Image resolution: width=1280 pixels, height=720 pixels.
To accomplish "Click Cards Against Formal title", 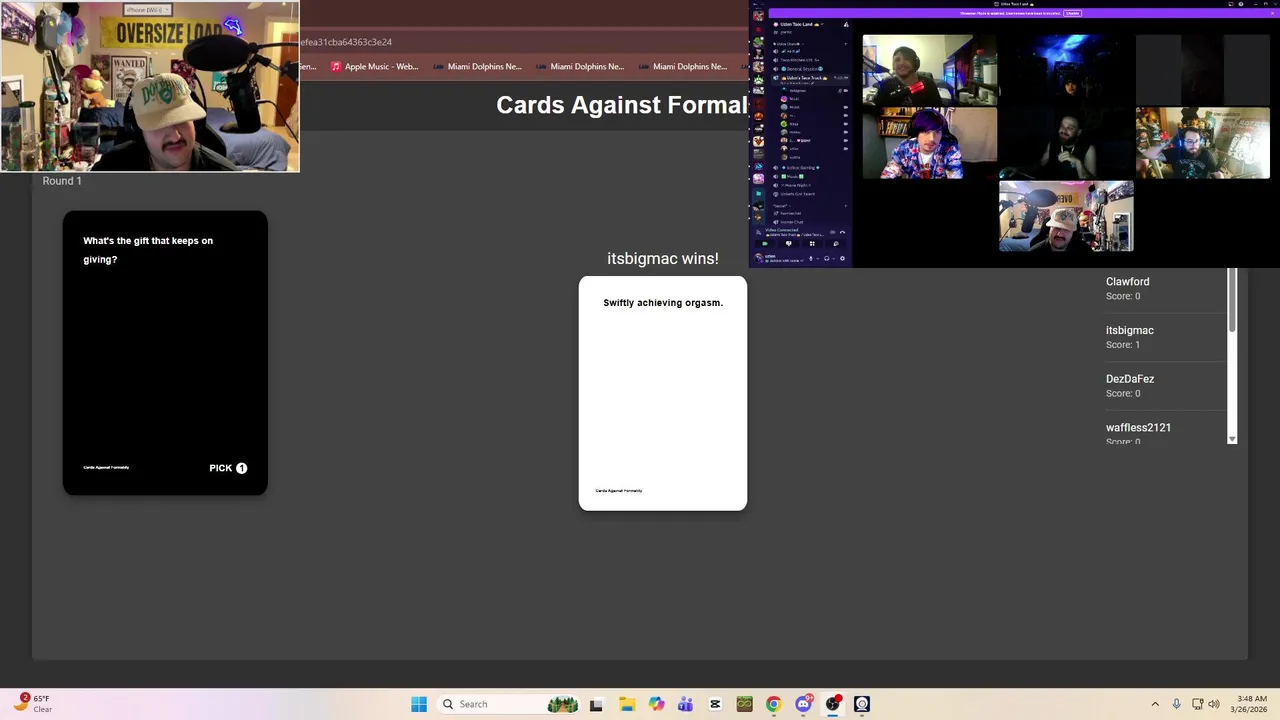I will pos(622,105).
